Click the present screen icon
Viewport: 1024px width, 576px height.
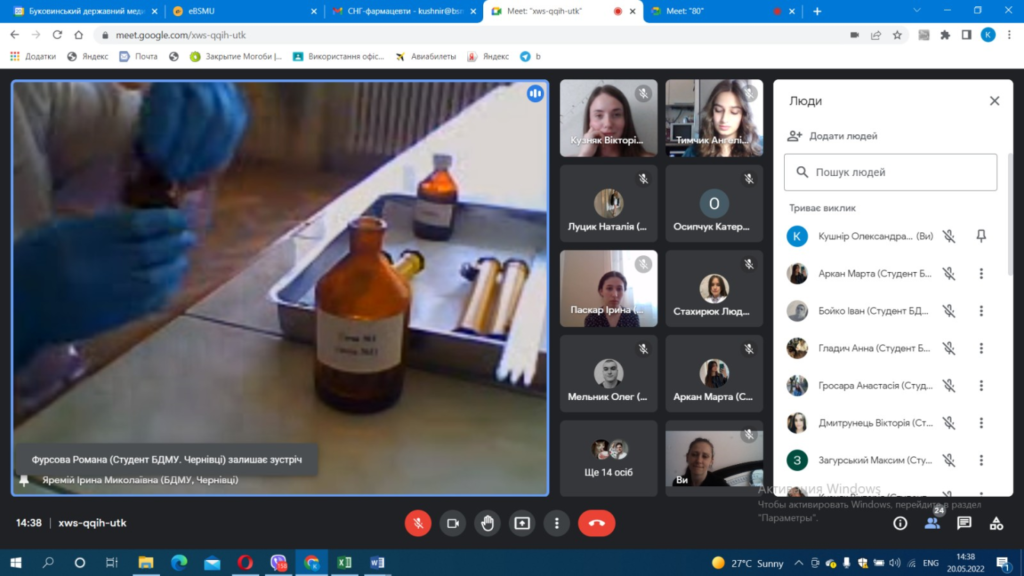pos(521,523)
